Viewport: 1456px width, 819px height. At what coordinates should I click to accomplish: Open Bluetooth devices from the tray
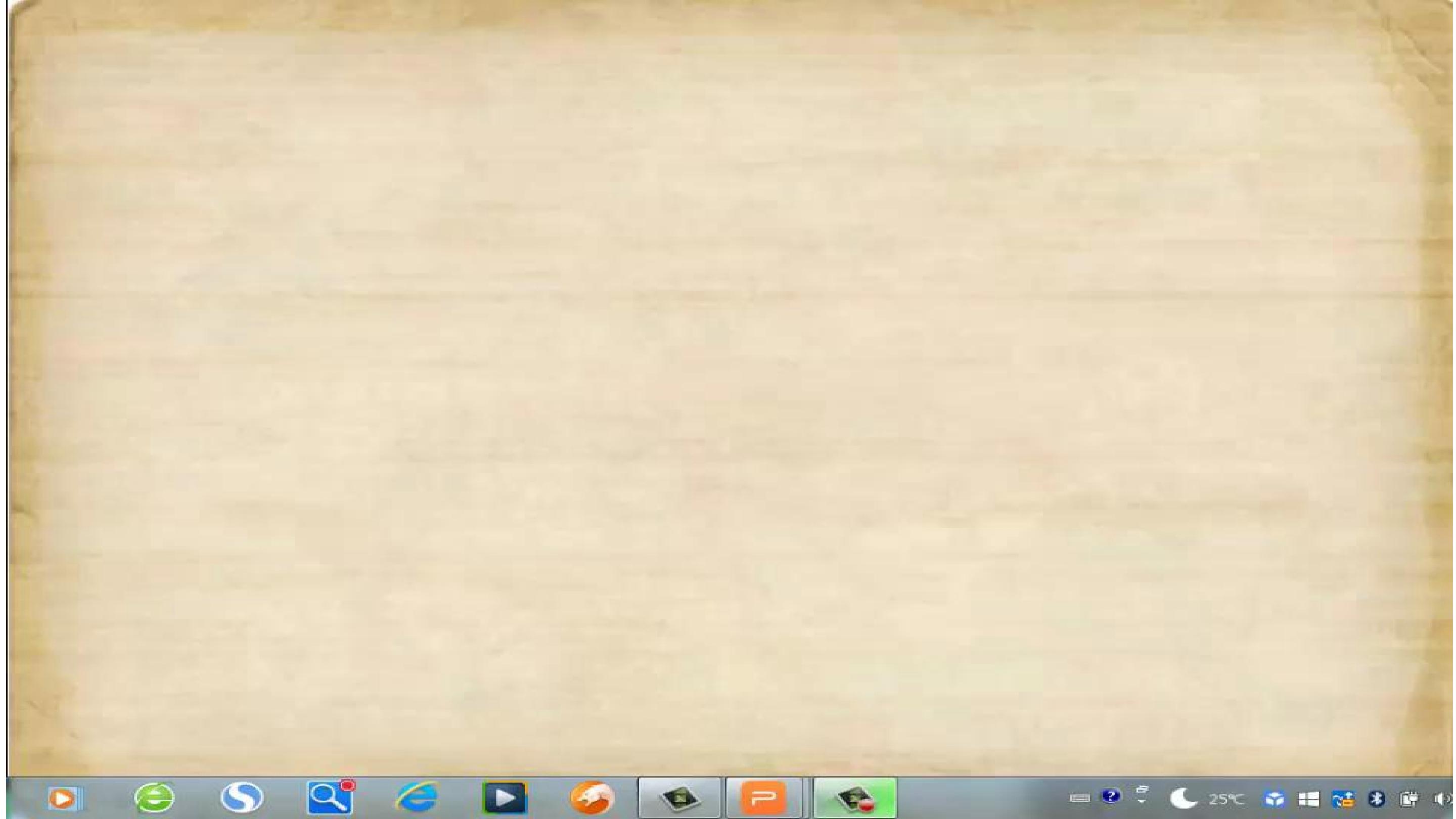coord(1377,799)
